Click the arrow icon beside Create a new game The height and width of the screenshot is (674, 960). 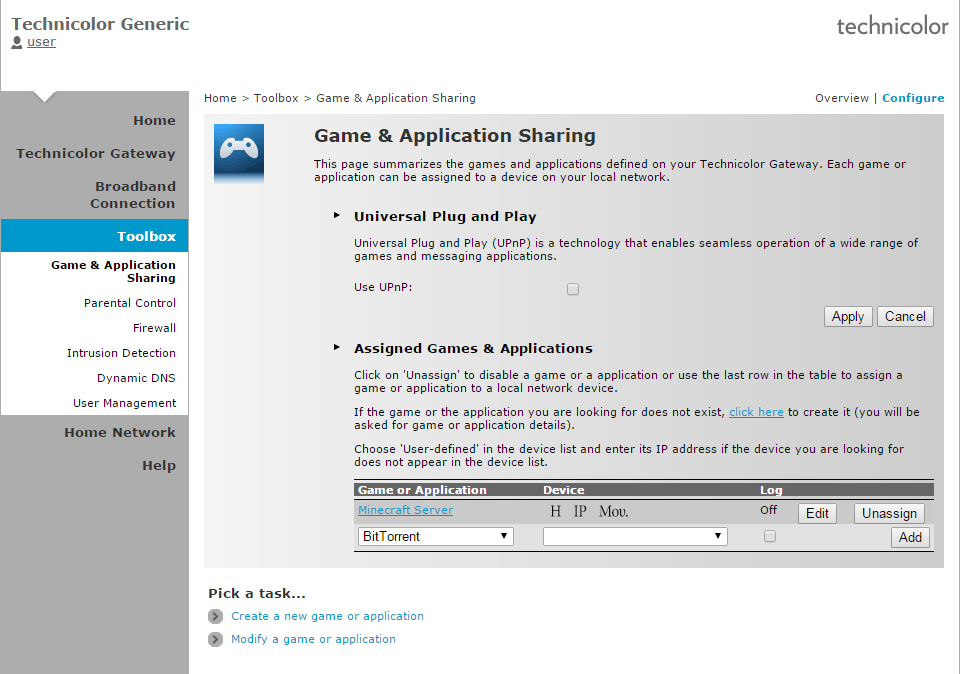coord(215,617)
